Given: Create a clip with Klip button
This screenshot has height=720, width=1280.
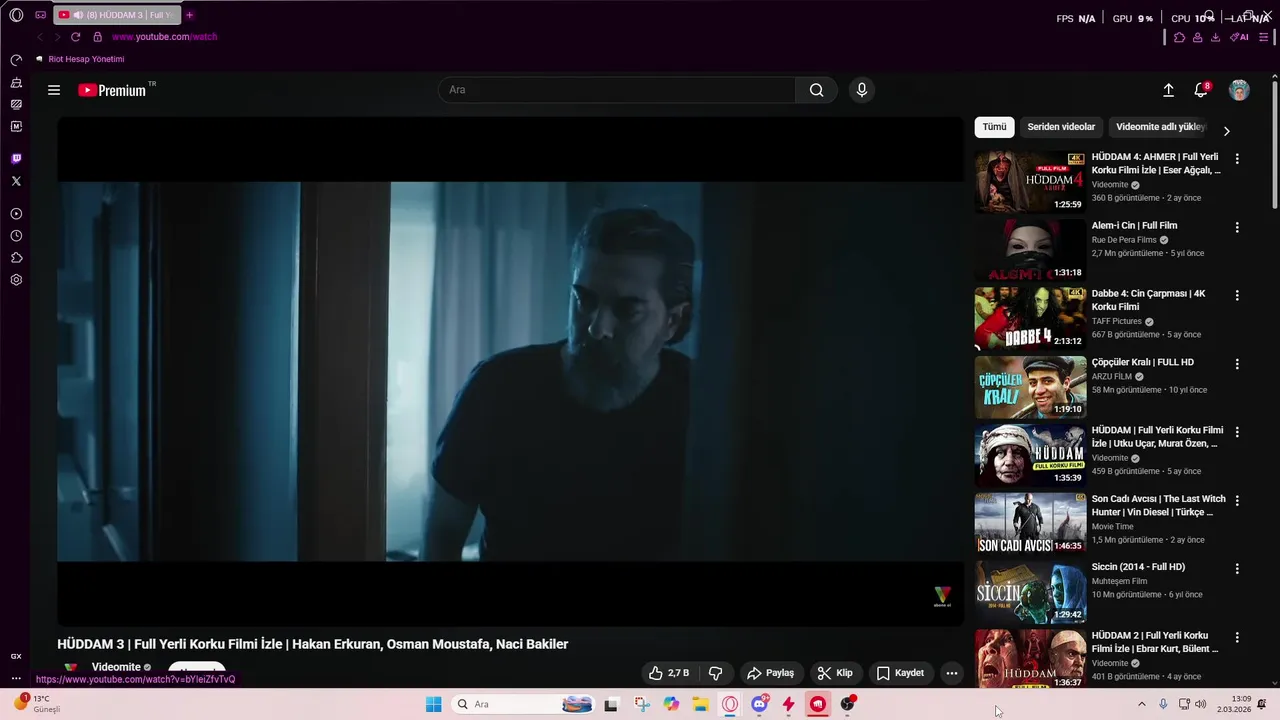Looking at the screenshot, I should pyautogui.click(x=835, y=673).
